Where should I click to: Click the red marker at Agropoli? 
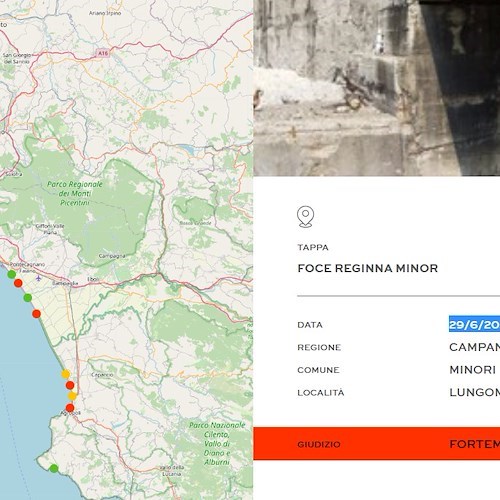pyautogui.click(x=70, y=408)
